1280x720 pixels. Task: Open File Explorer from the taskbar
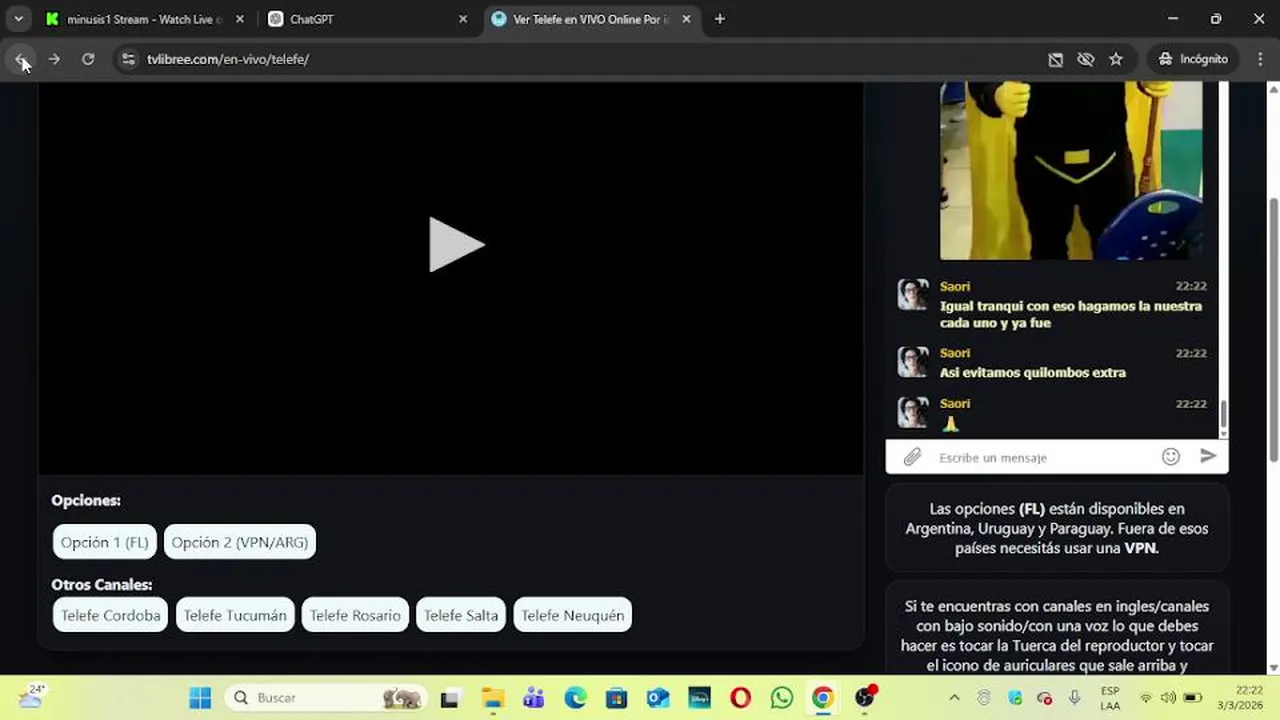pyautogui.click(x=492, y=698)
